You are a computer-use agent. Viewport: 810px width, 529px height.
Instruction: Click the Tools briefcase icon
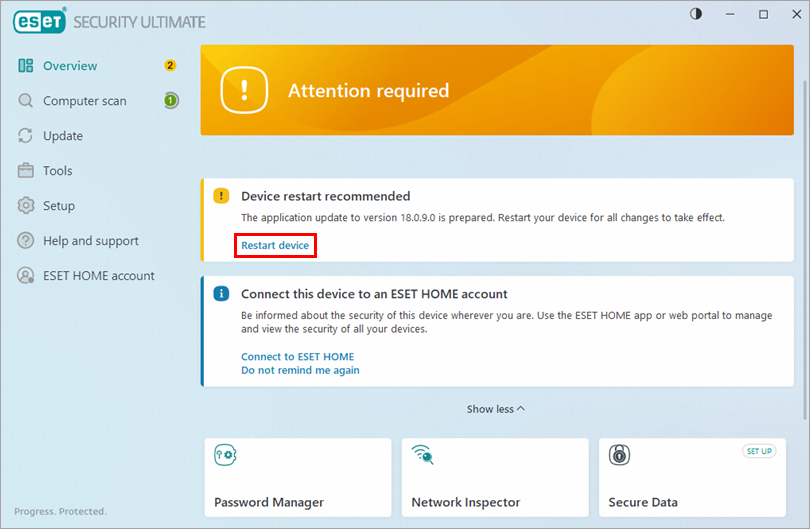[26, 170]
